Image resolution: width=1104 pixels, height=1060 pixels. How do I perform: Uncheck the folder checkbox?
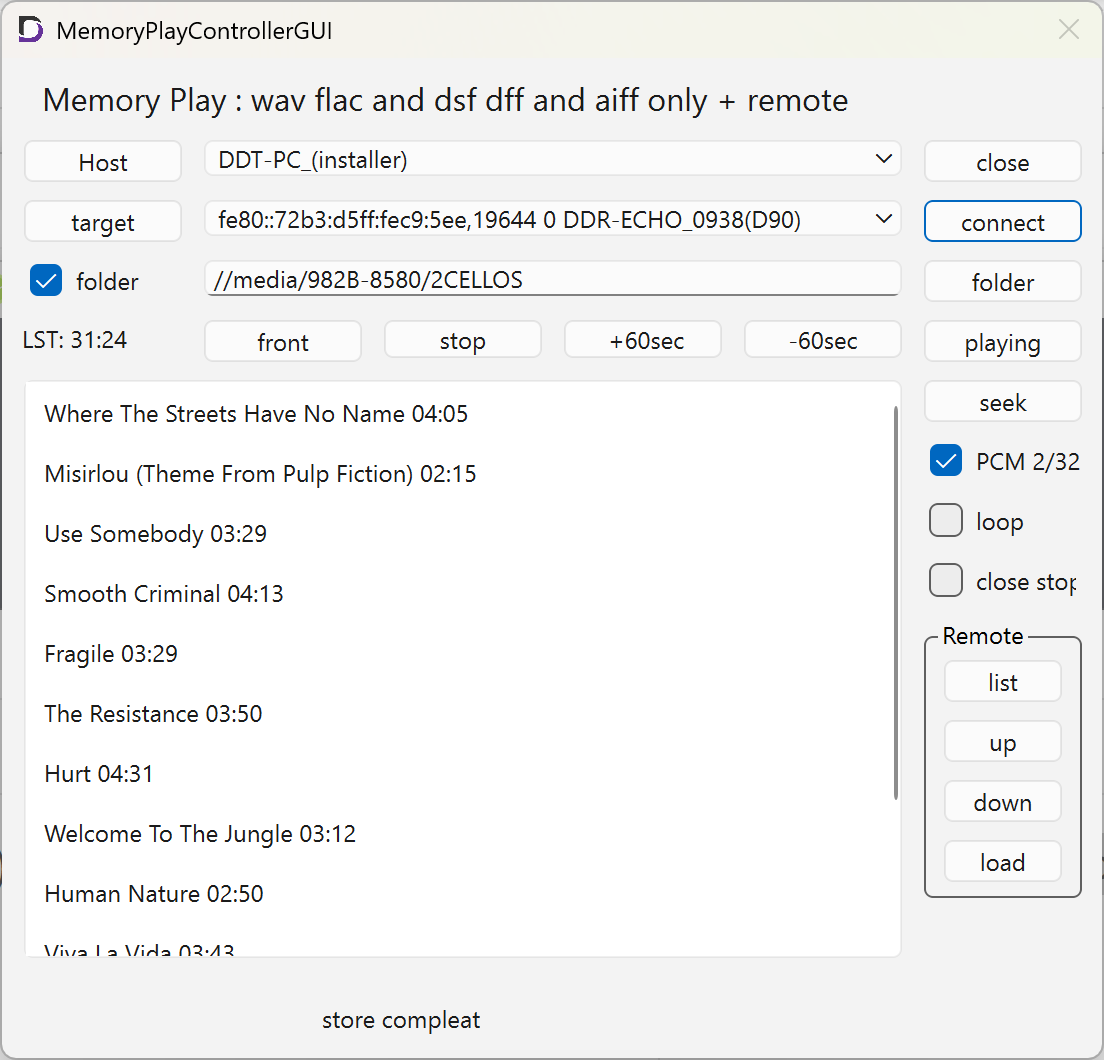click(x=46, y=280)
